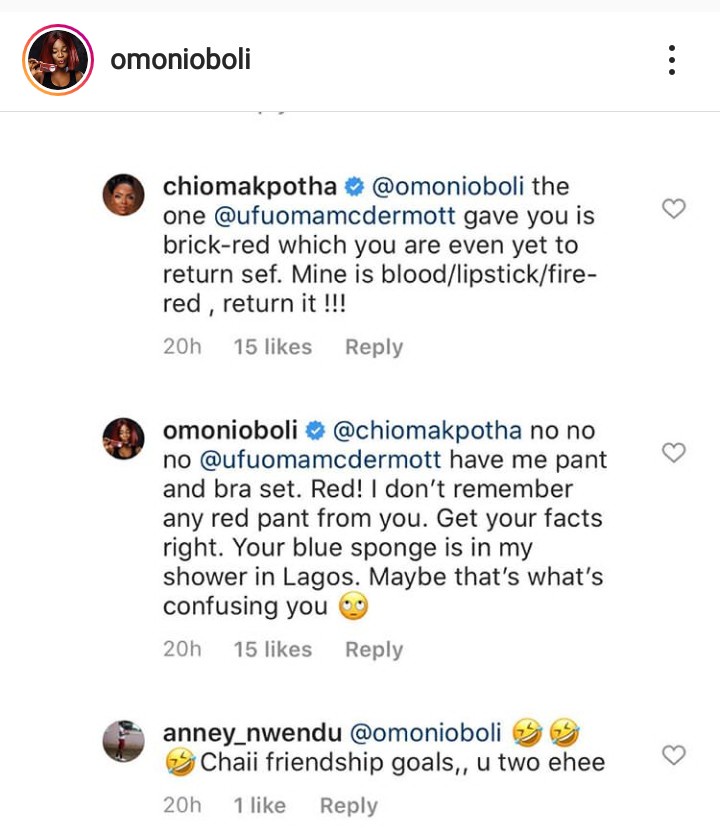720x836 pixels.
Task: Tap the heart on anney_nwendu's comment
Action: click(675, 754)
